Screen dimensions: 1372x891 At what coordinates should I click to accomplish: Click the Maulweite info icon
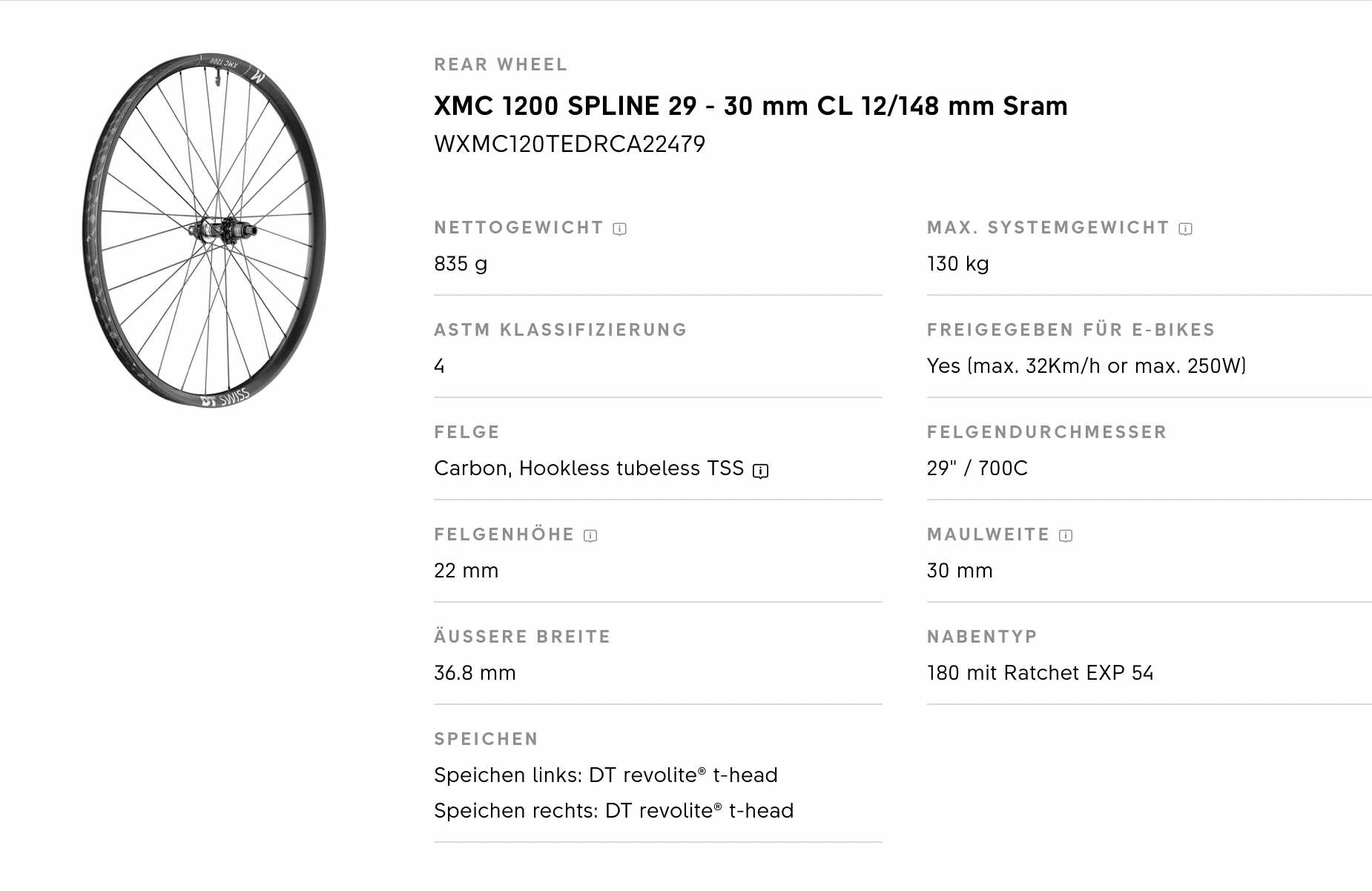1066,536
